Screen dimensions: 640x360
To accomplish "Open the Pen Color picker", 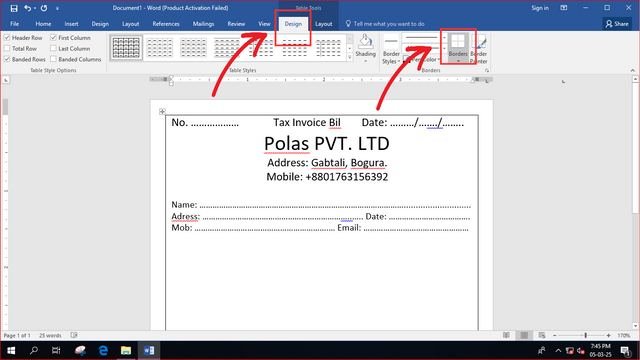I will tap(422, 60).
